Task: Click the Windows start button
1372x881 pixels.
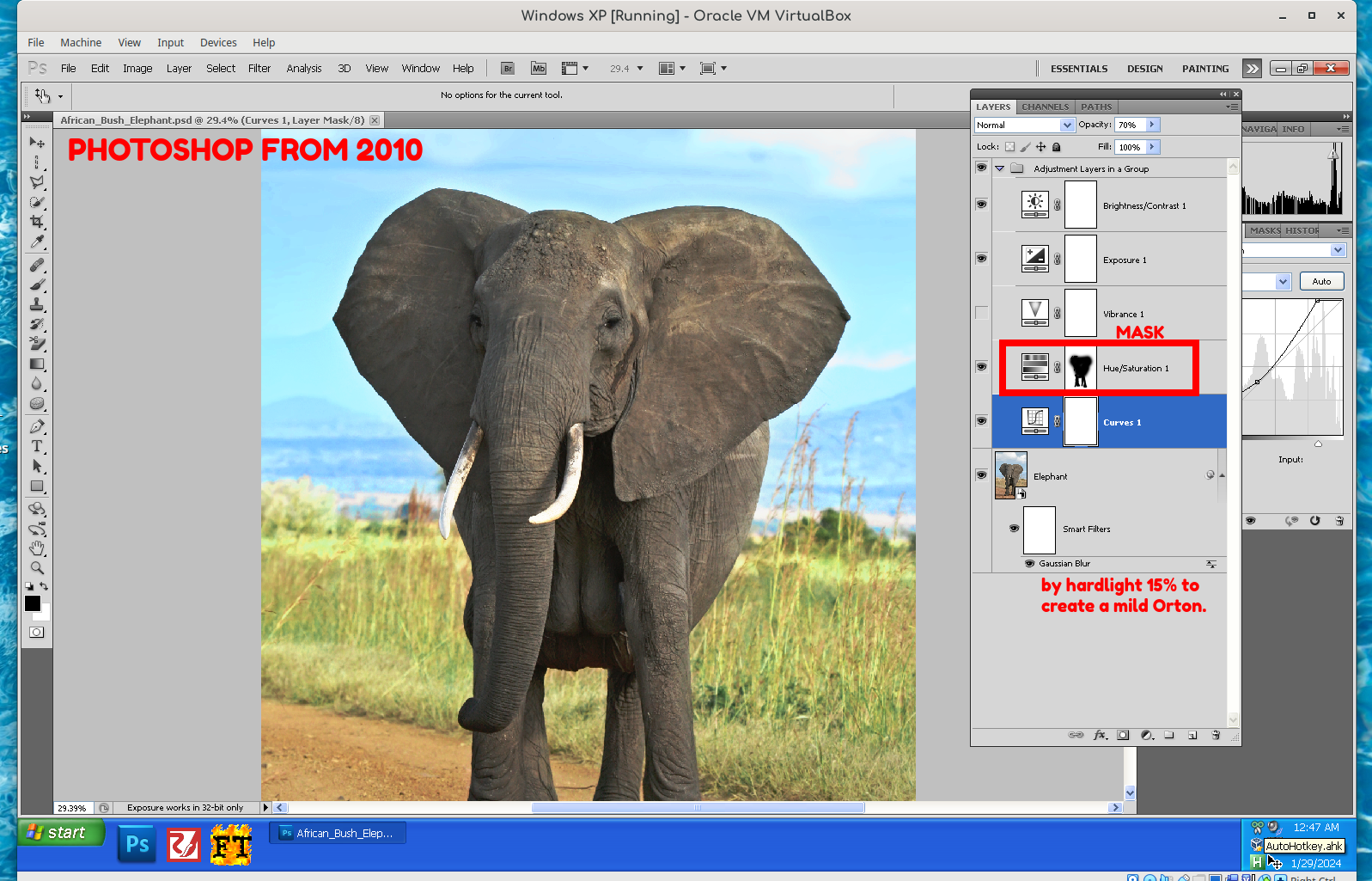Action: 60,832
